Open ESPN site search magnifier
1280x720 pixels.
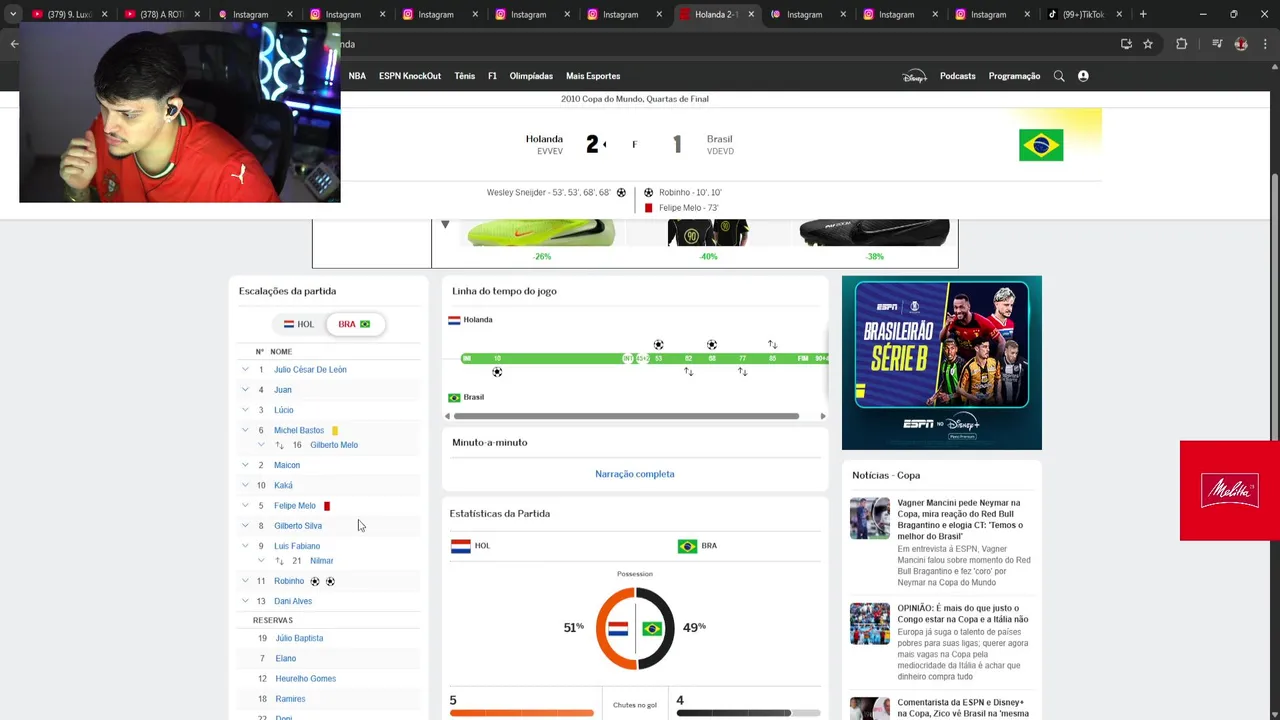1059,76
